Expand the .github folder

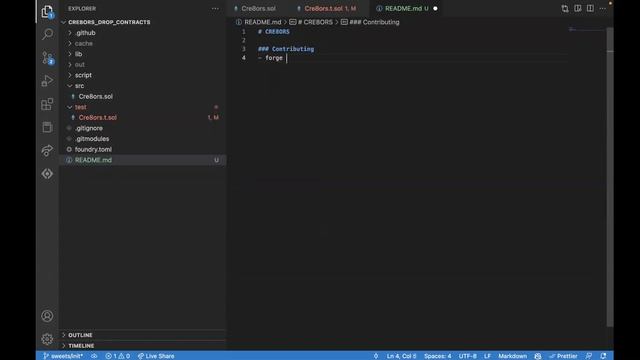(x=85, y=33)
